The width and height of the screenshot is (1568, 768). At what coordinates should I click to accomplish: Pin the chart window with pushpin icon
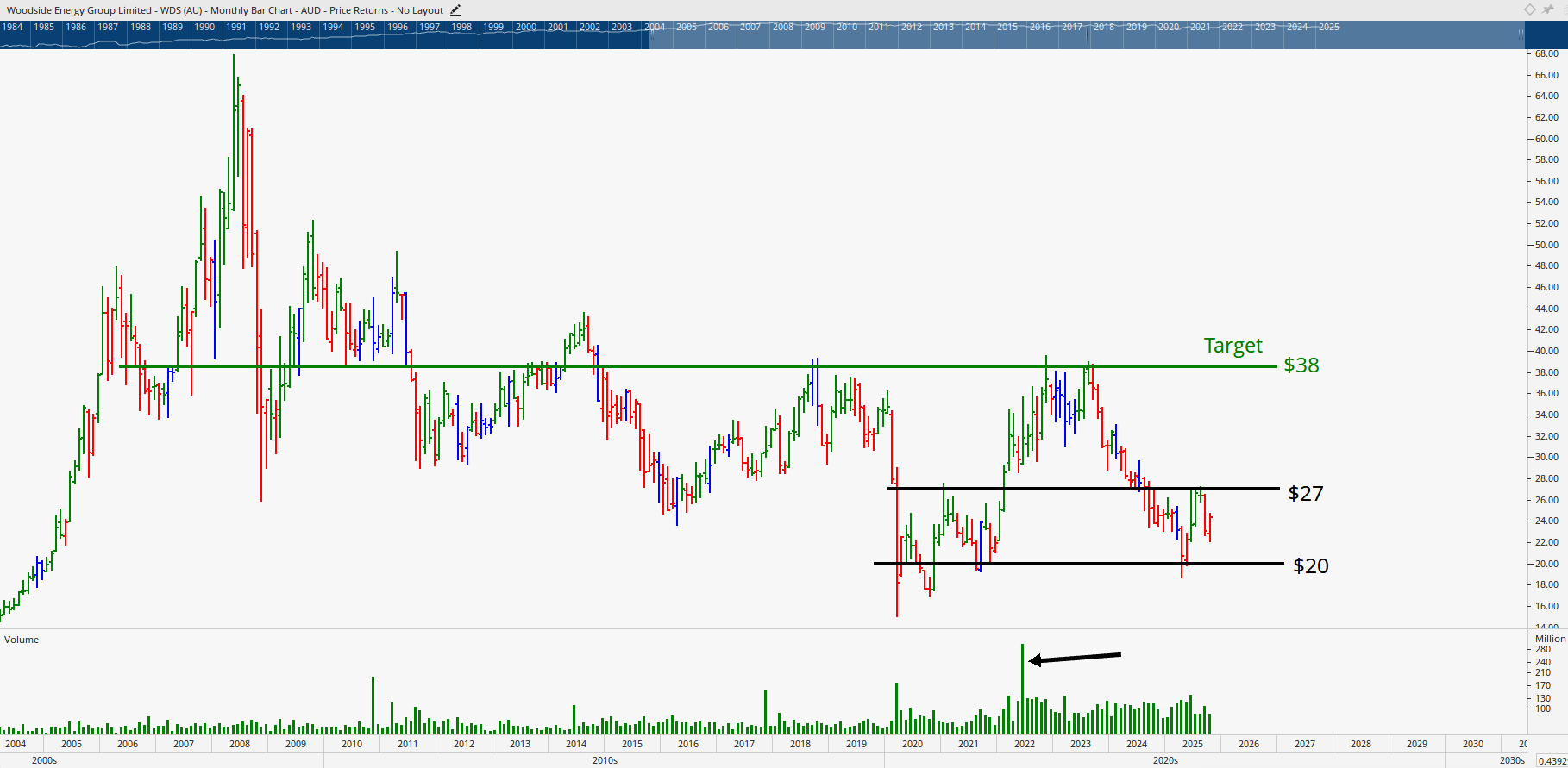click(1548, 9)
